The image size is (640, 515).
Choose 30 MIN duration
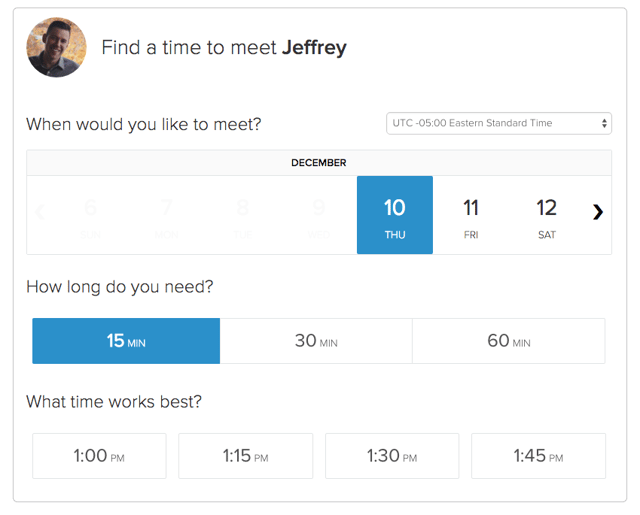(x=316, y=341)
